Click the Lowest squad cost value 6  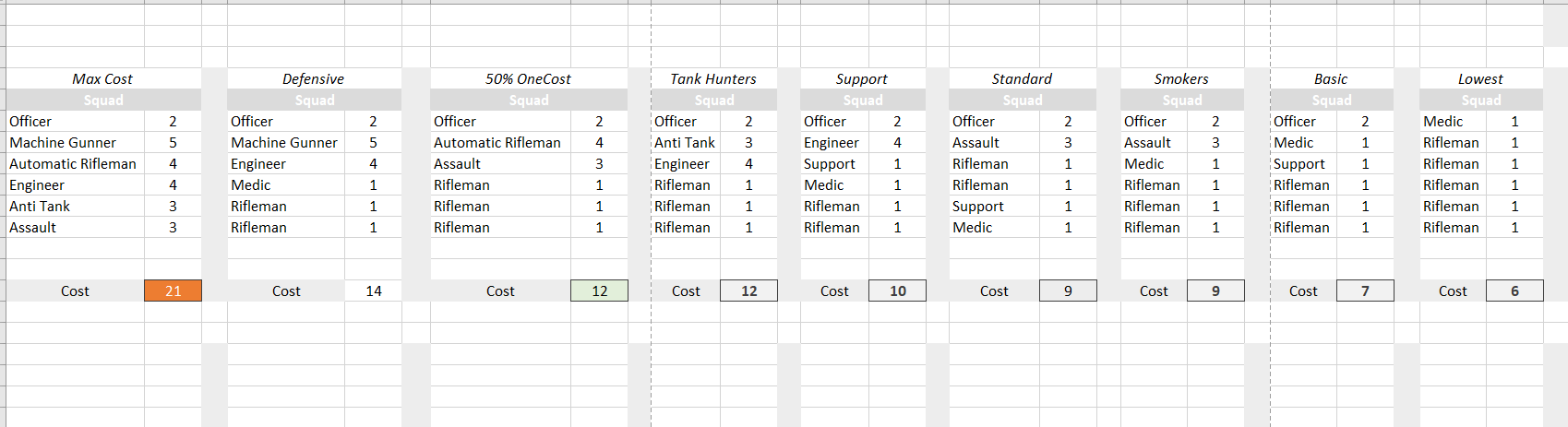click(1514, 291)
